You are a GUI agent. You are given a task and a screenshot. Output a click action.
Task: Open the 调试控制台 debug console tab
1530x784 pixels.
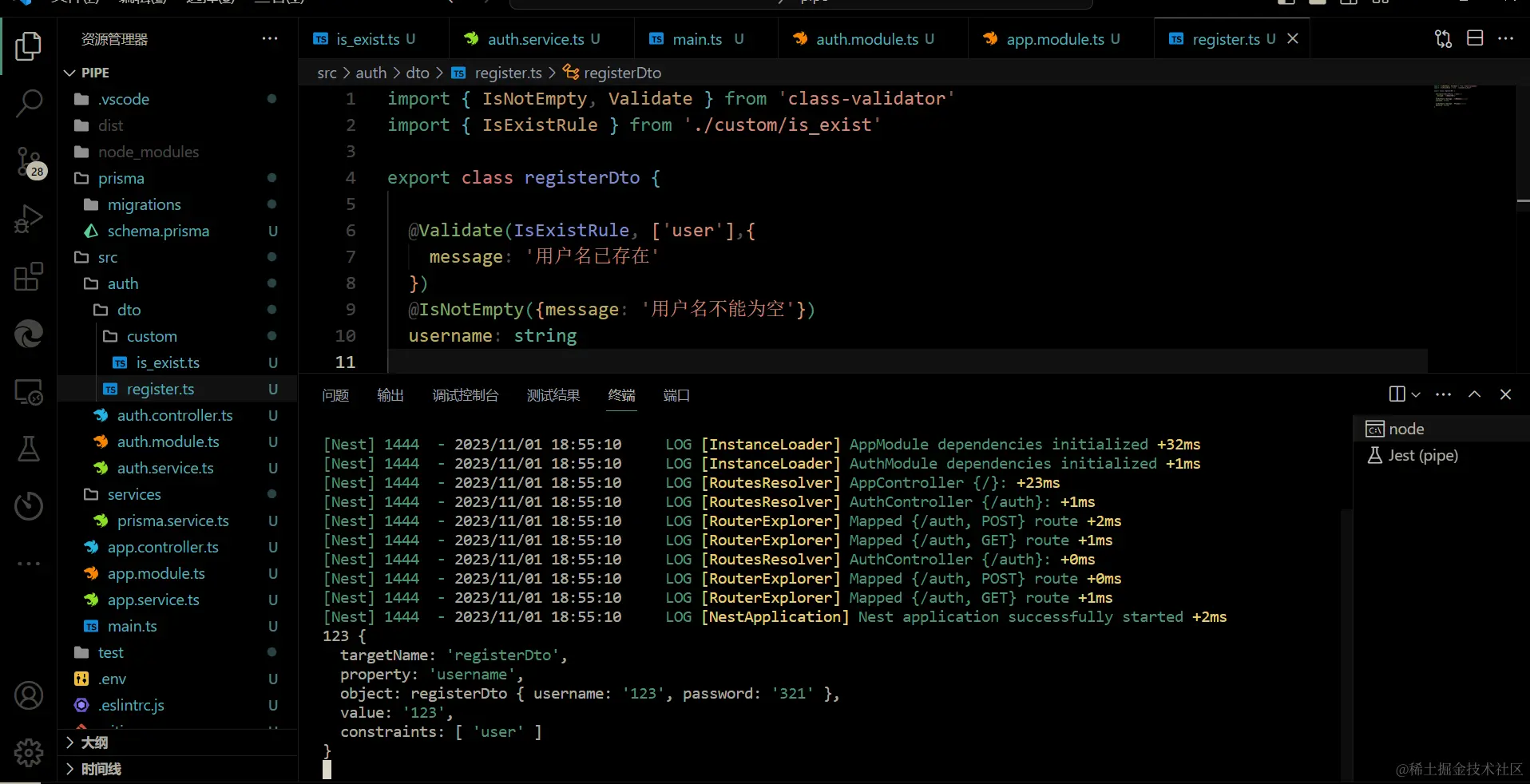tap(466, 395)
